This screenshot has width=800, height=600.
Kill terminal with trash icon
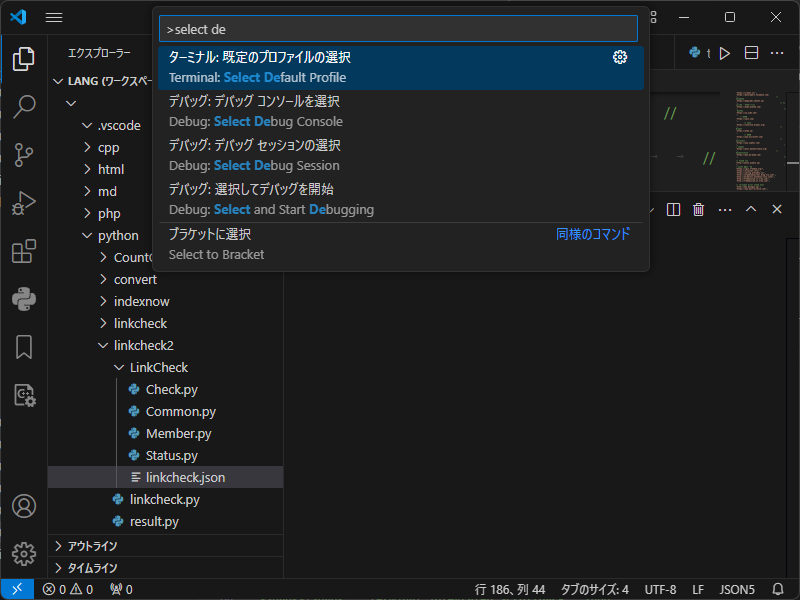point(698,210)
